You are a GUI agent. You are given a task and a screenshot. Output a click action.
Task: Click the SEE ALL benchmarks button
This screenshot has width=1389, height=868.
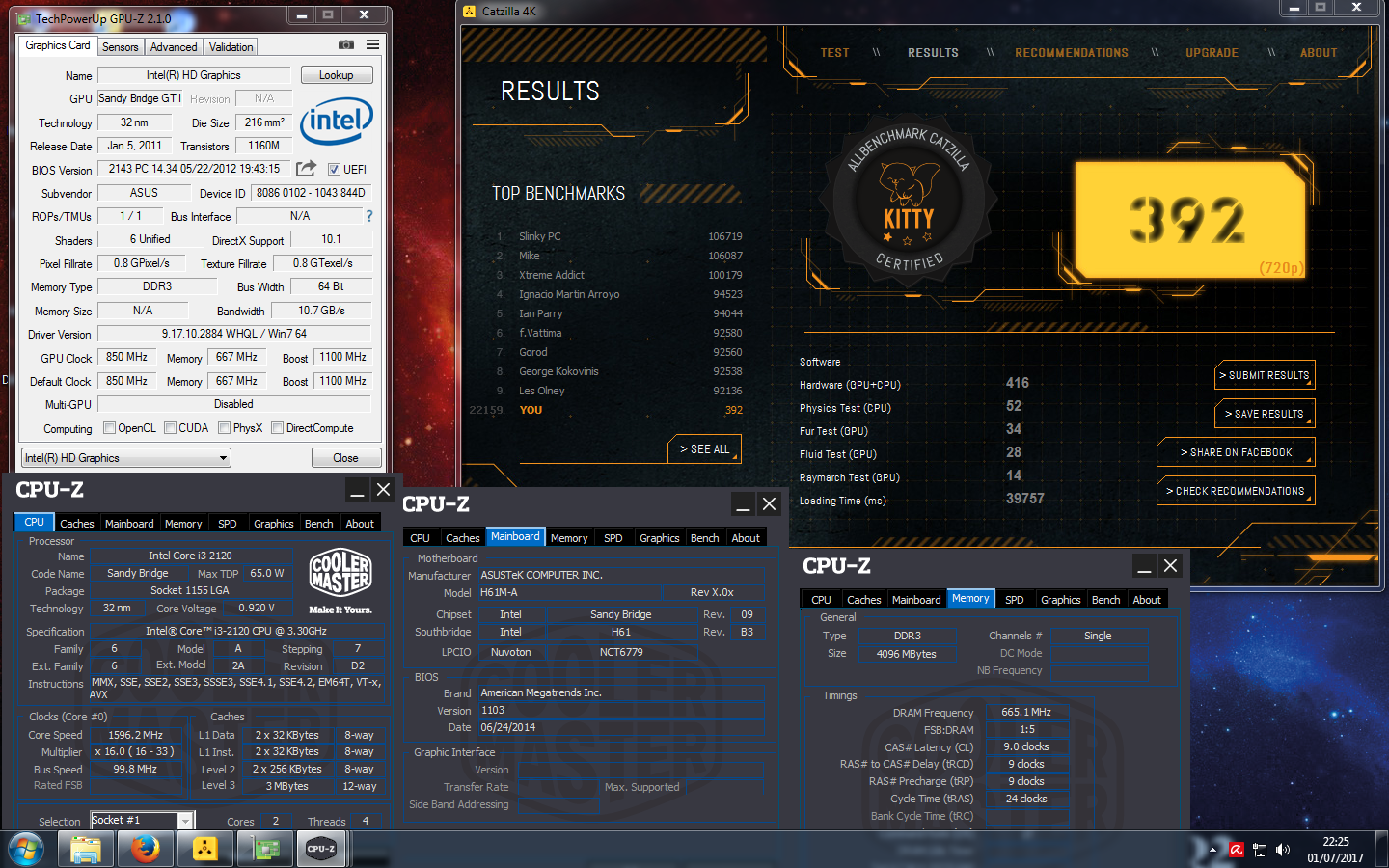click(704, 449)
